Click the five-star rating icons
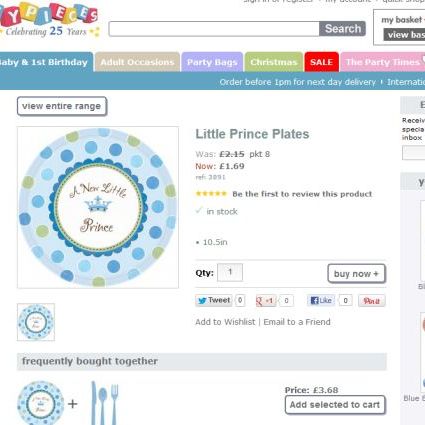This screenshot has width=425, height=425. click(x=211, y=193)
